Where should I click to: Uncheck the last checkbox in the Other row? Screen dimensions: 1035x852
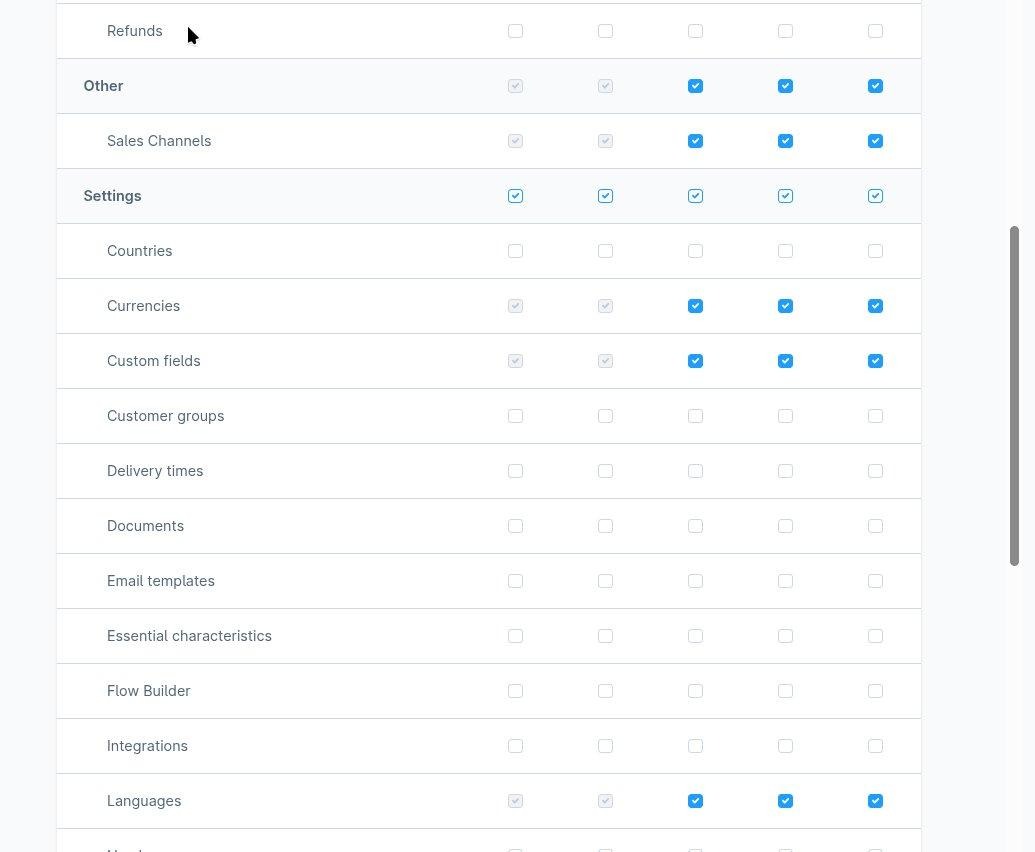[875, 86]
